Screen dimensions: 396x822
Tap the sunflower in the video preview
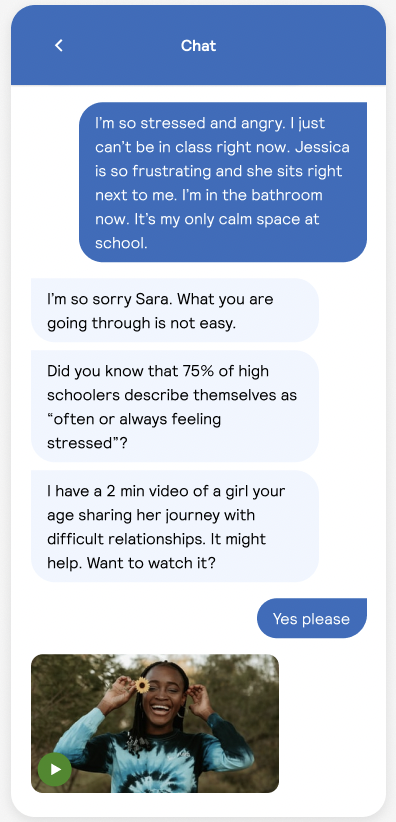point(142,684)
